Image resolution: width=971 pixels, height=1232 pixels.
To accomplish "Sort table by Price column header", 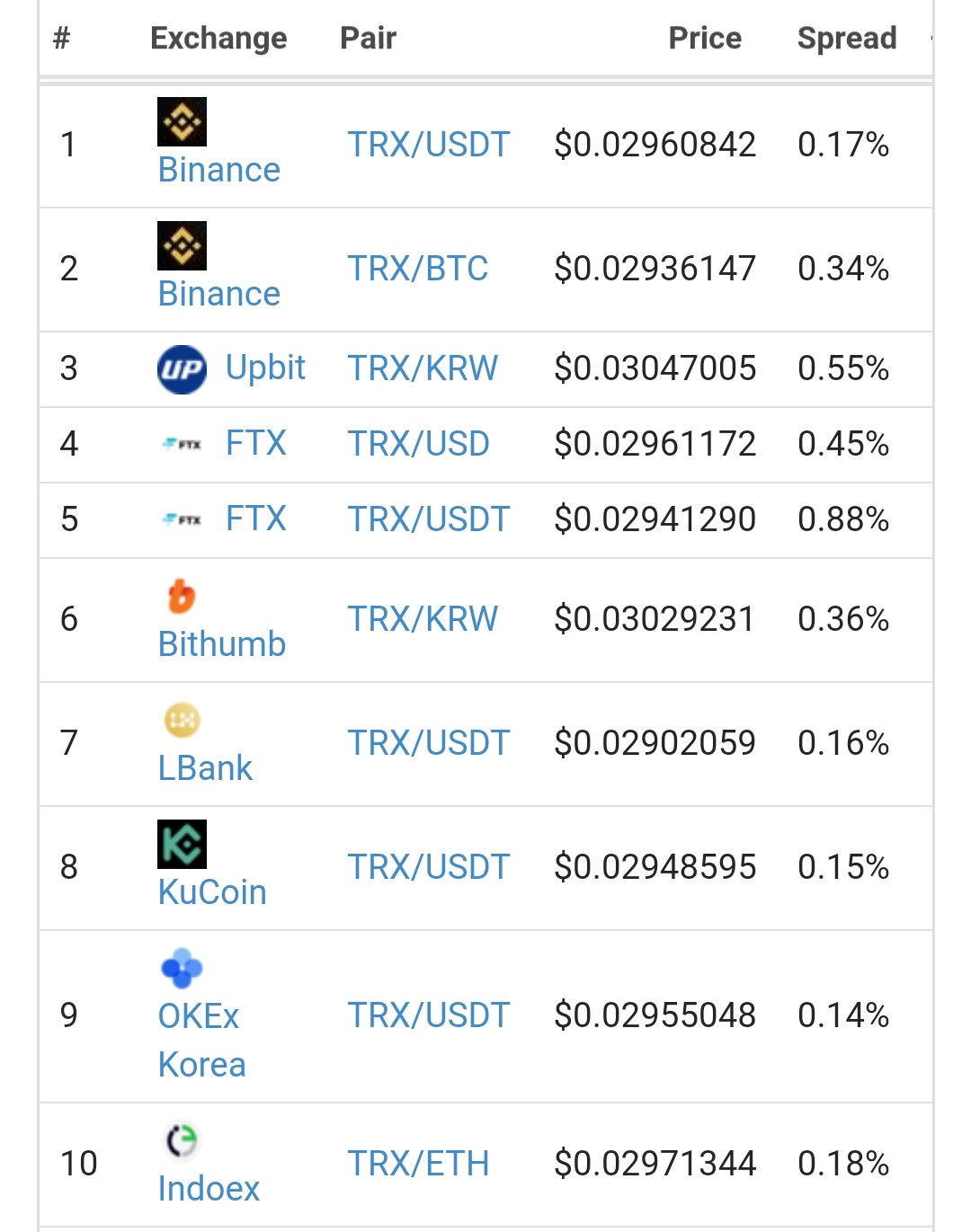I will tap(705, 38).
